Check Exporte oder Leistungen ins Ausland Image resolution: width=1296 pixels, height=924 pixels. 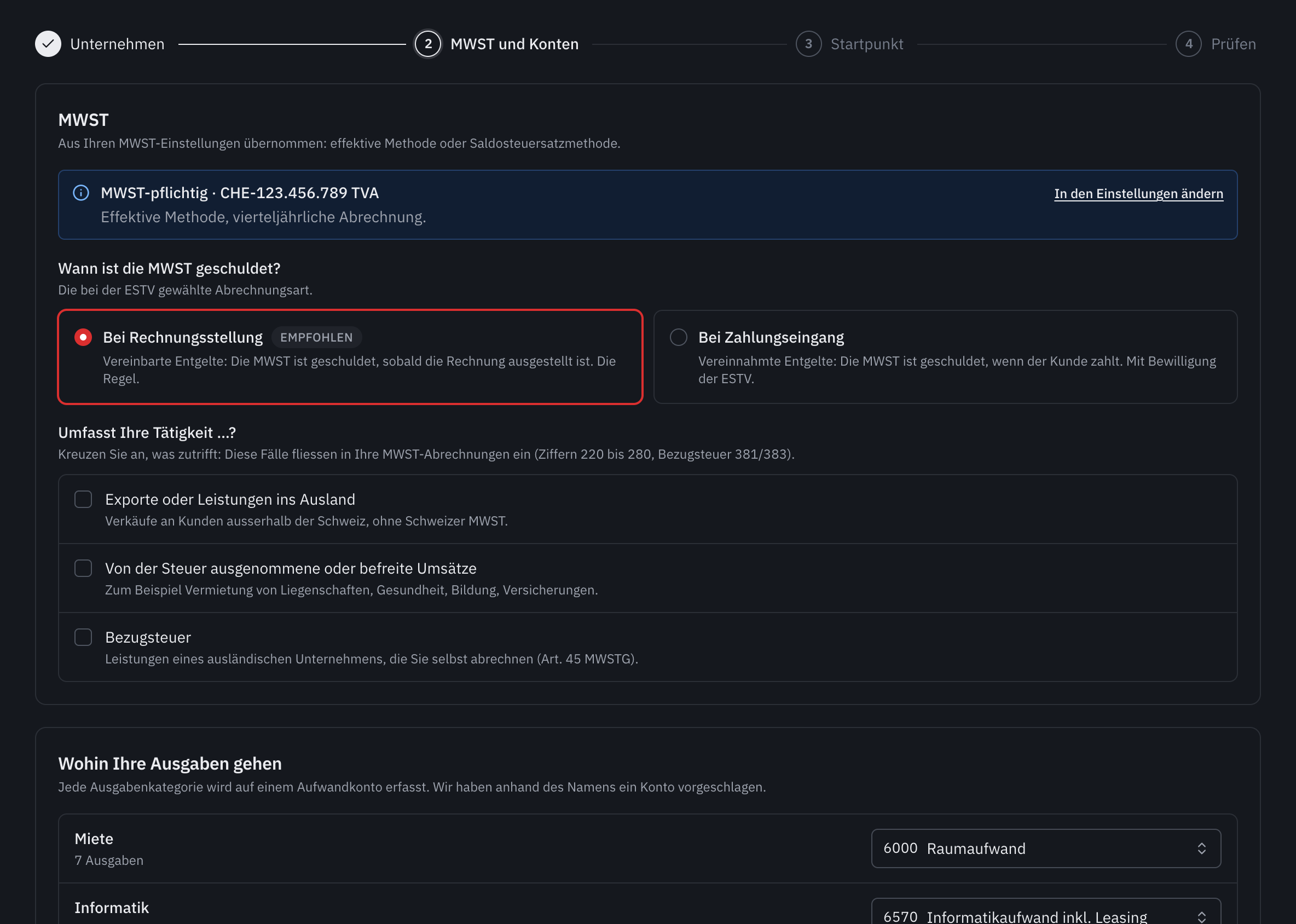coord(83,500)
